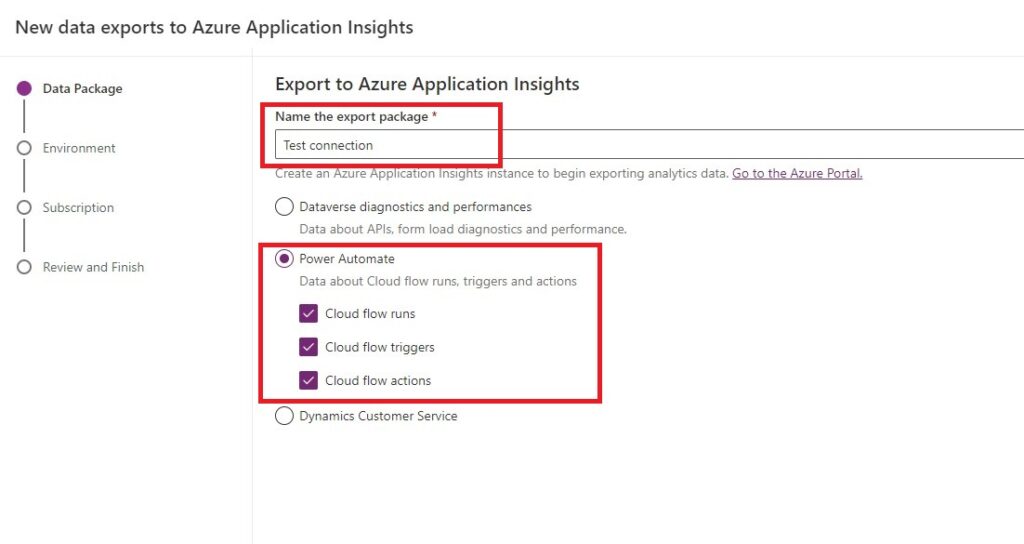Open the Environment step label
1024x544 pixels.
click(79, 148)
